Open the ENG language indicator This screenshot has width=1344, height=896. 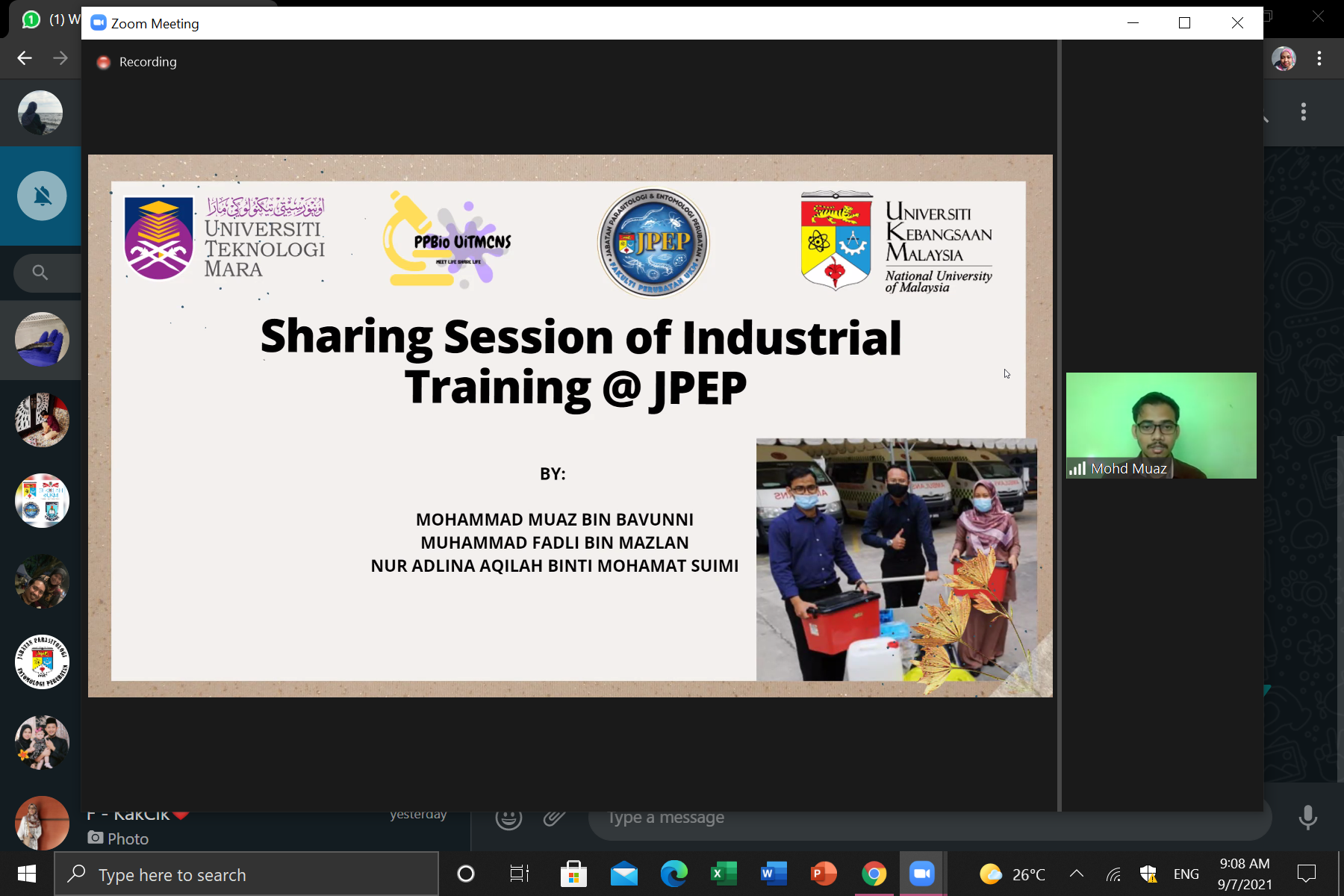(x=1186, y=874)
